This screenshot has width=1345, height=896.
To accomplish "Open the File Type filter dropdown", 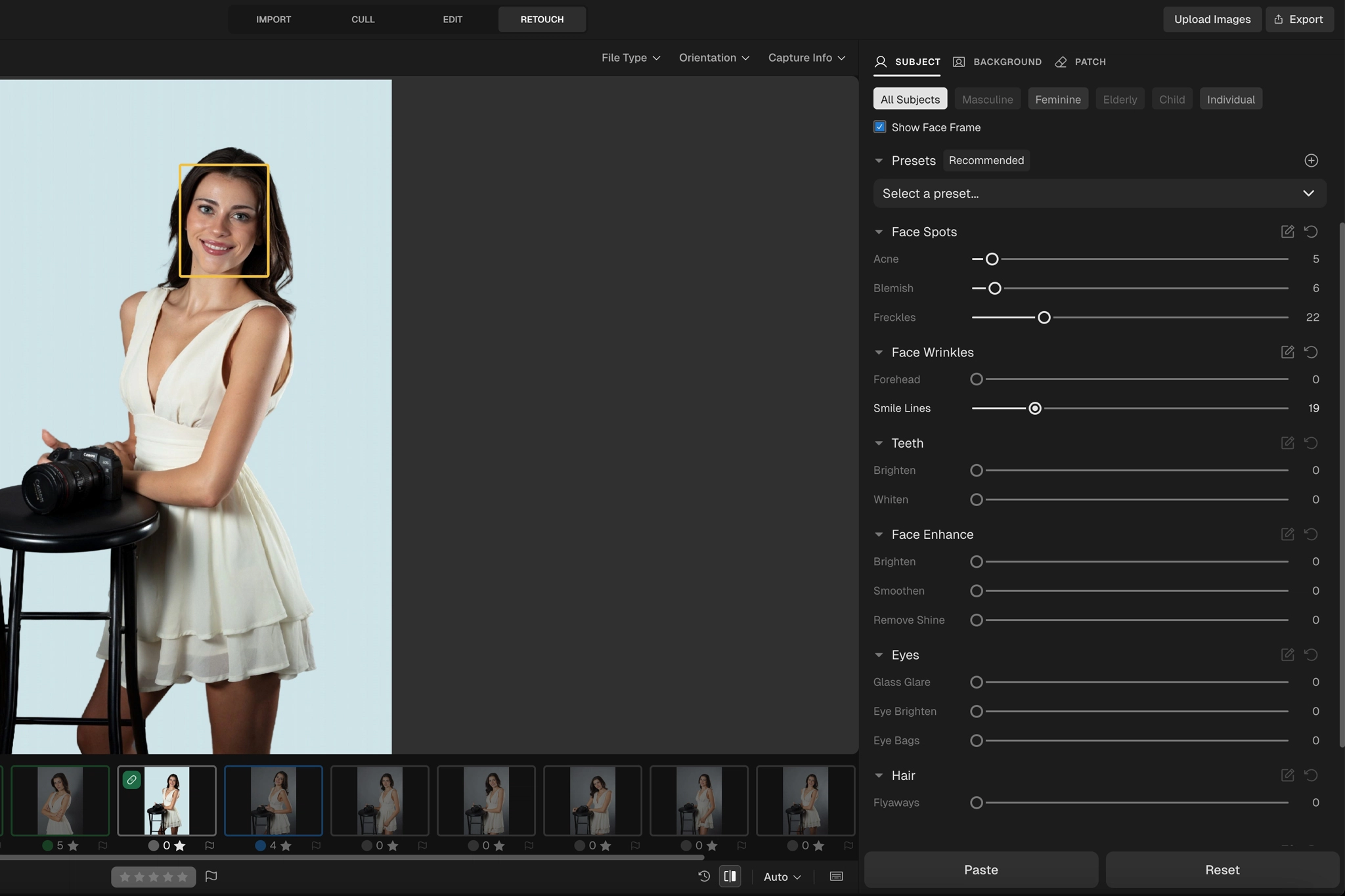I will pos(630,58).
